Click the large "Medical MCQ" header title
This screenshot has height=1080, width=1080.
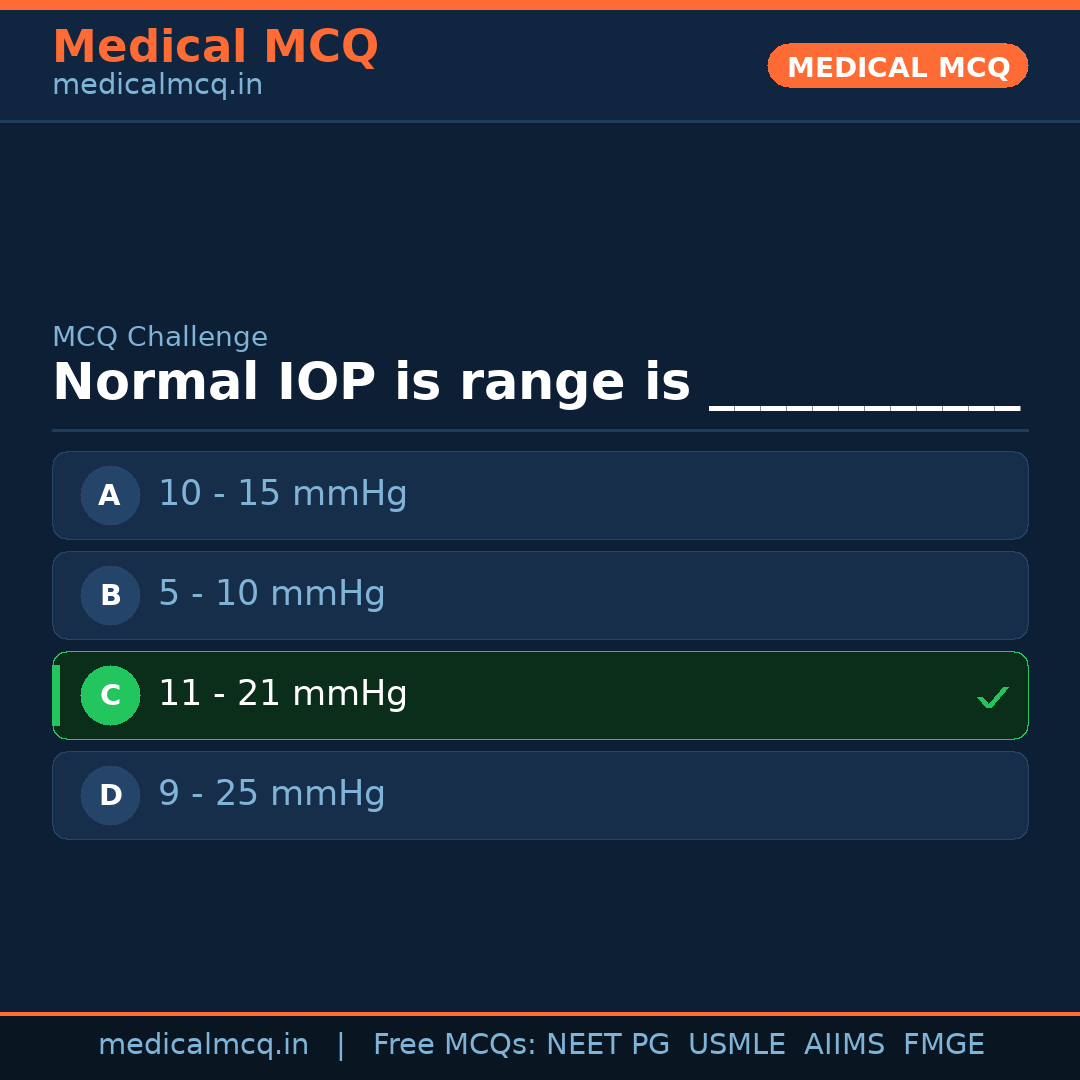tap(215, 47)
